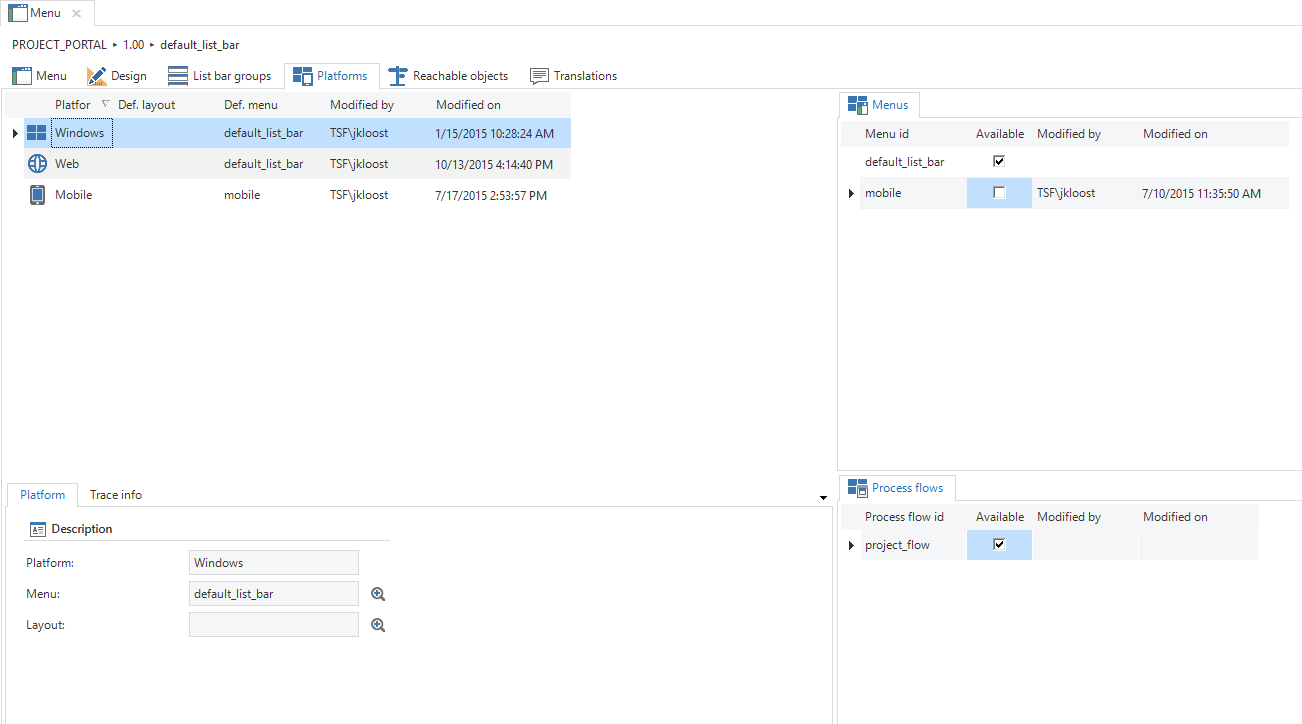This screenshot has width=1302, height=724.
Task: Uncheck Available for default_list_bar menu
Action: coord(999,161)
